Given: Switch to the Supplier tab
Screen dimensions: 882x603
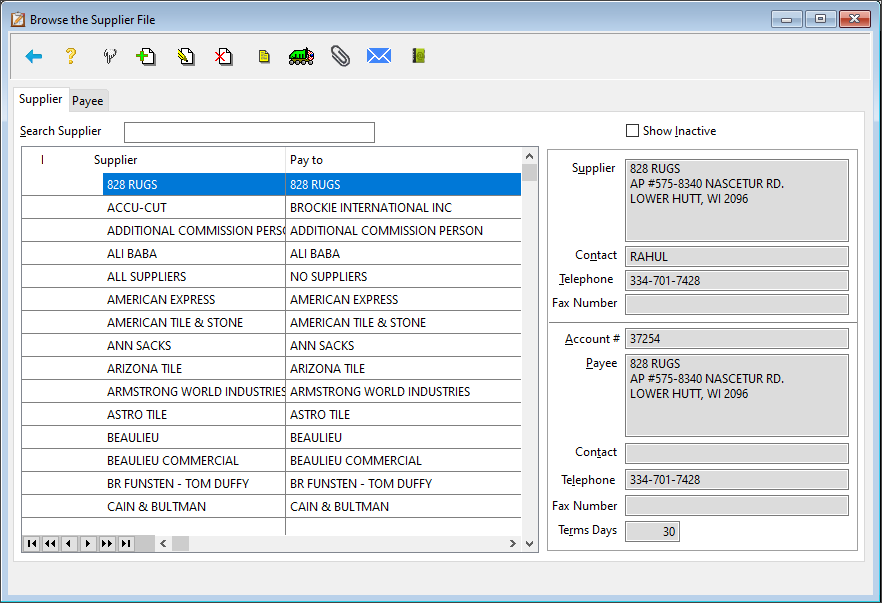Looking at the screenshot, I should pyautogui.click(x=40, y=99).
